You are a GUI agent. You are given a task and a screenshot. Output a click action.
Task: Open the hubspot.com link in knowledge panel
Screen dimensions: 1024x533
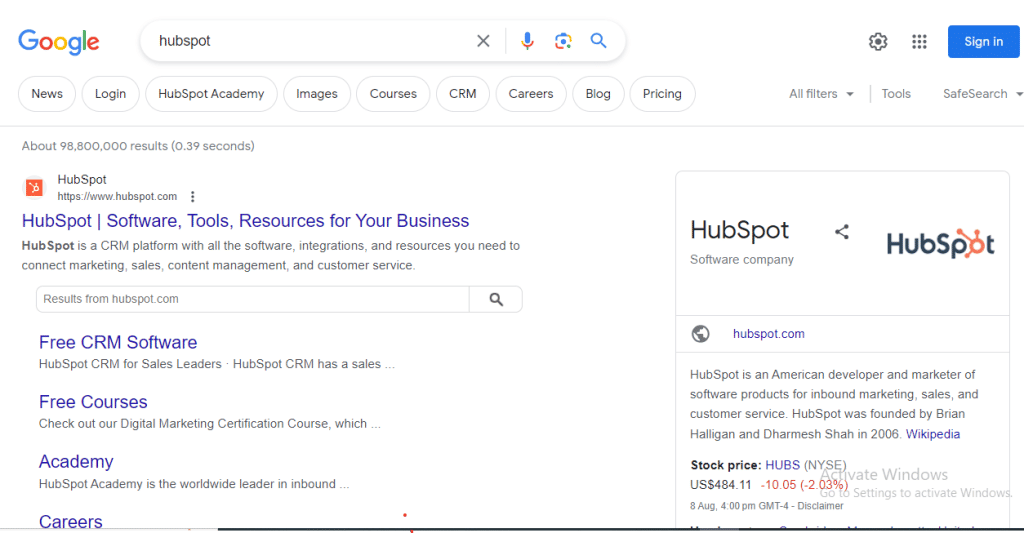click(x=769, y=334)
